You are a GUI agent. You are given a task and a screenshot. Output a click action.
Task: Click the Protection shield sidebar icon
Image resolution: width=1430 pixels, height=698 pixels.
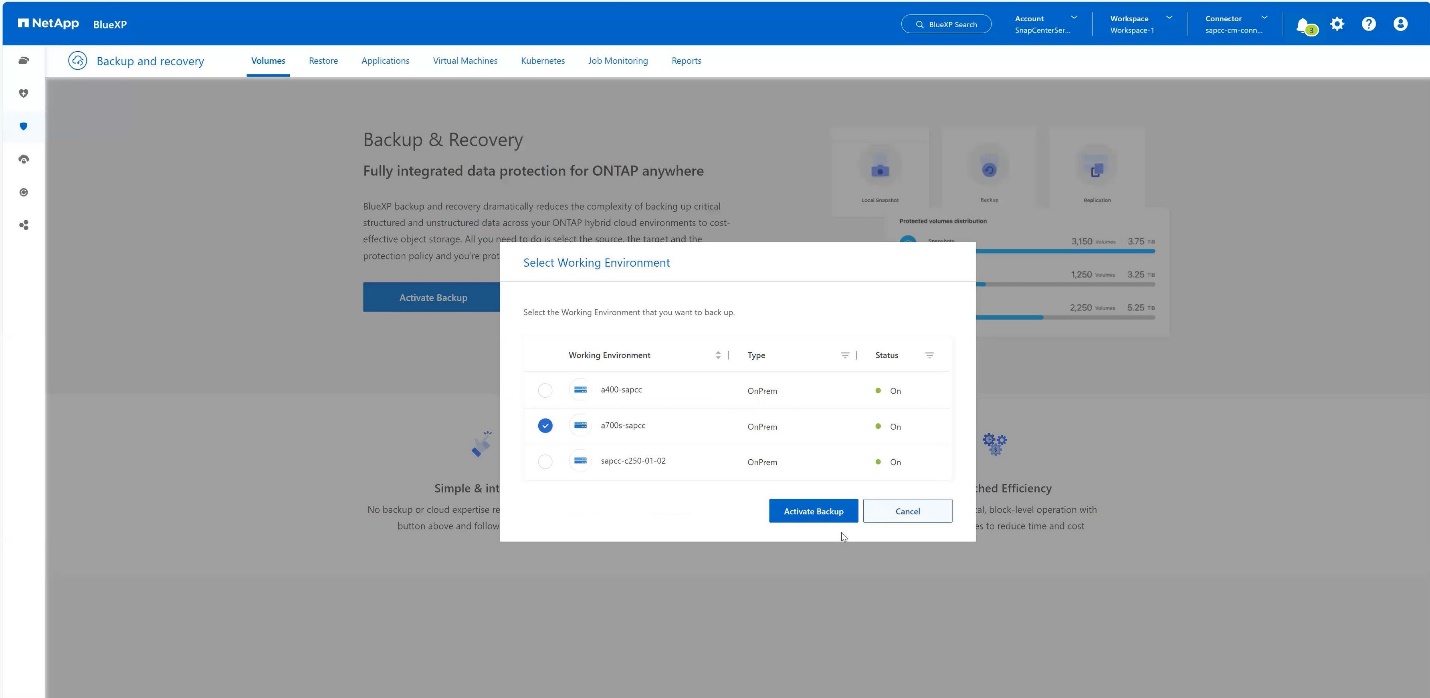point(23,127)
